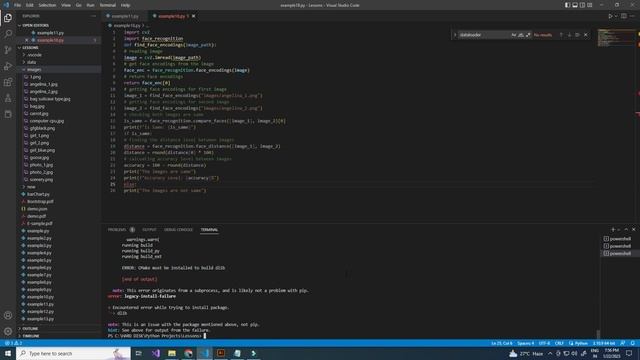Close the find widget
This screenshot has width=640, height=360.
click(586, 35)
